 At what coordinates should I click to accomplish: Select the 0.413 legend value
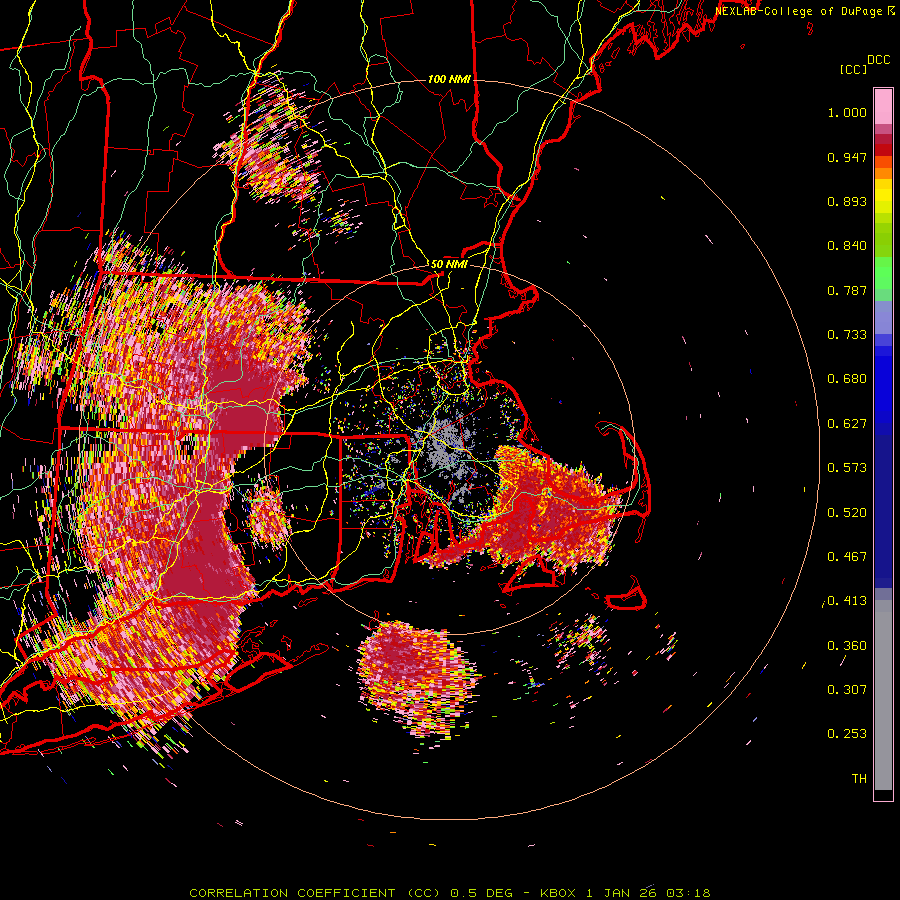coord(847,601)
